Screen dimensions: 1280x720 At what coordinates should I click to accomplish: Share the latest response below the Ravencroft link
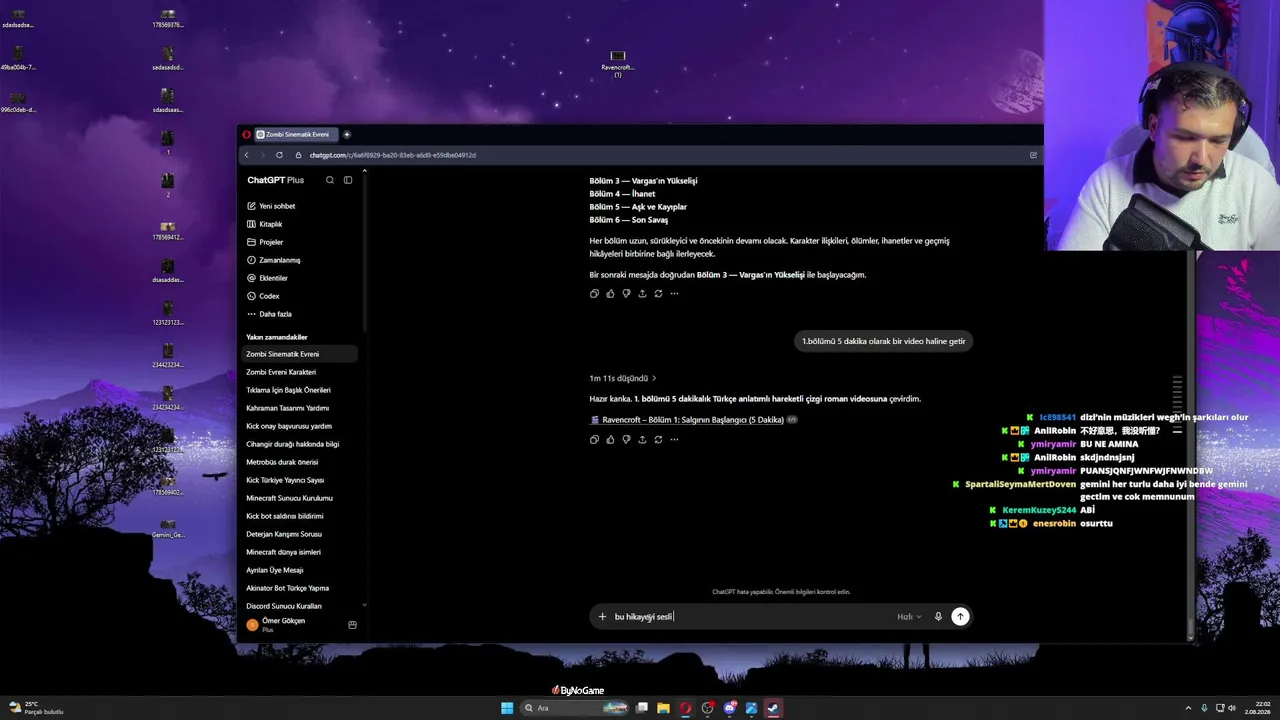[642, 439]
